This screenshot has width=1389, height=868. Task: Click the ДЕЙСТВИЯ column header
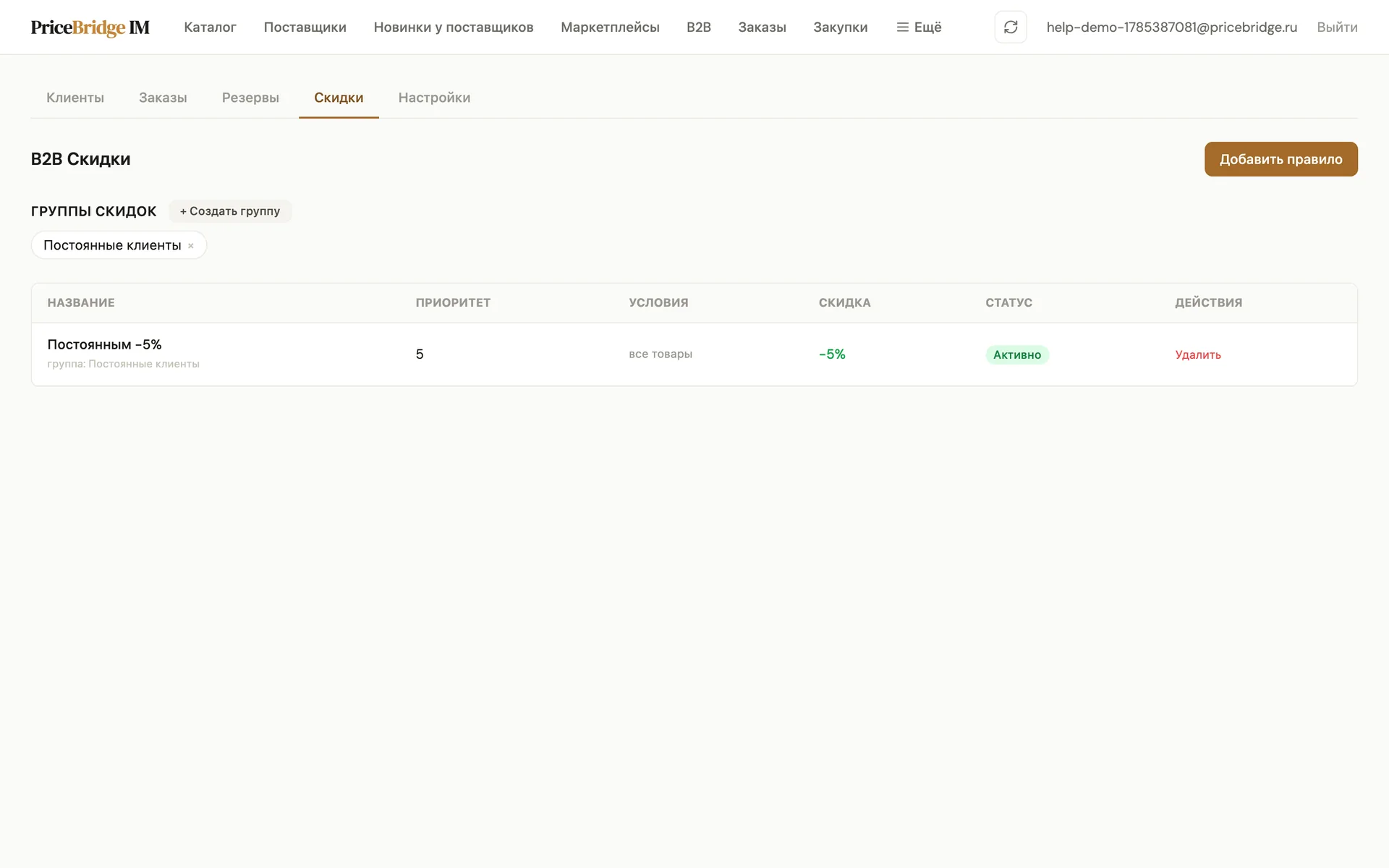point(1208,302)
